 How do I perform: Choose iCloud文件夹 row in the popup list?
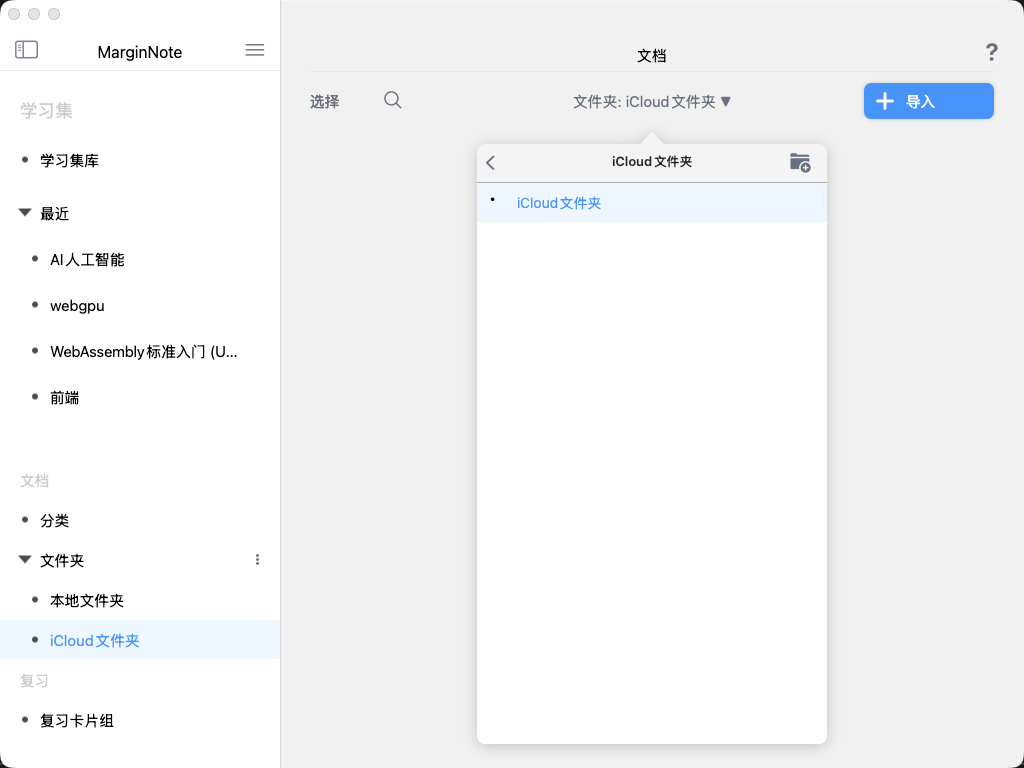(x=652, y=203)
